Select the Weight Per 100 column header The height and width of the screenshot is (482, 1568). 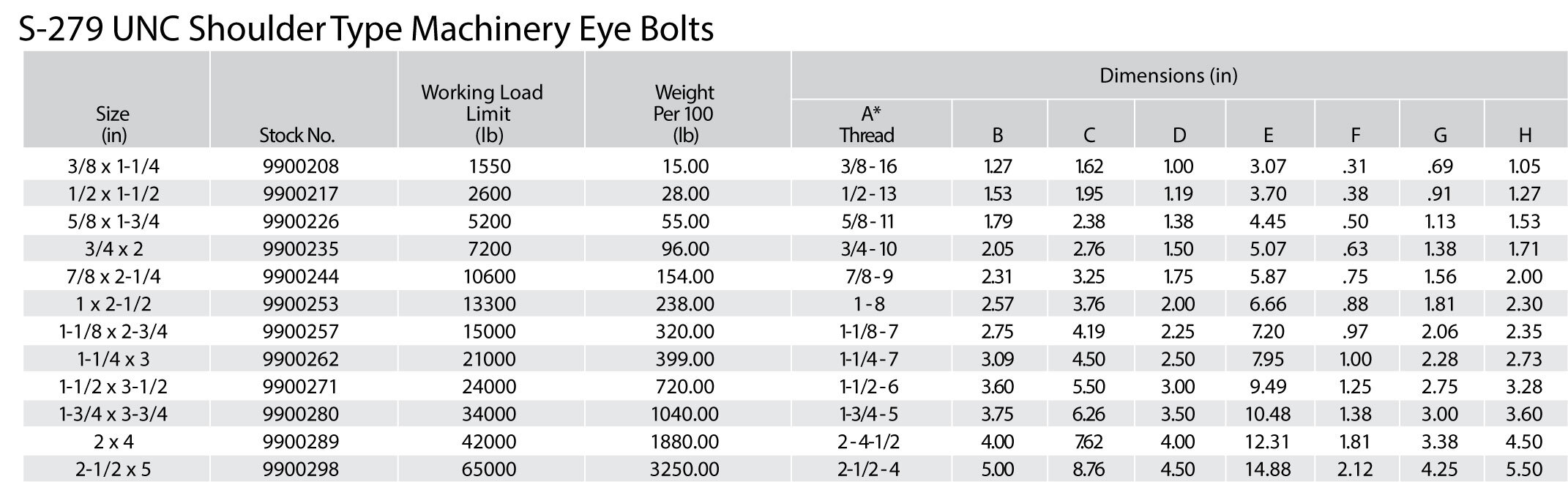tap(684, 114)
